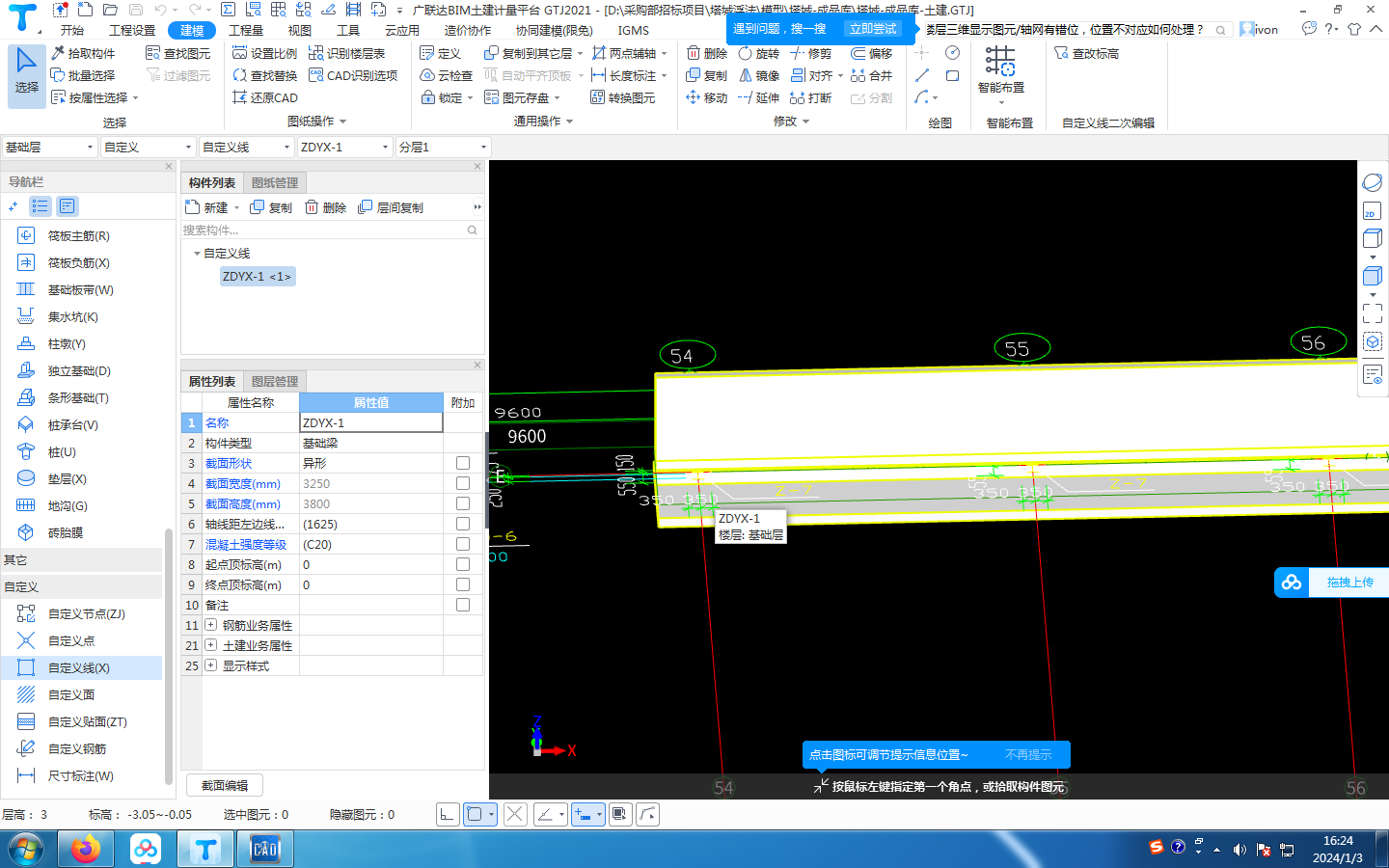This screenshot has height=868, width=1389.
Task: Collapse the 自定义线 tree node
Action: click(197, 254)
